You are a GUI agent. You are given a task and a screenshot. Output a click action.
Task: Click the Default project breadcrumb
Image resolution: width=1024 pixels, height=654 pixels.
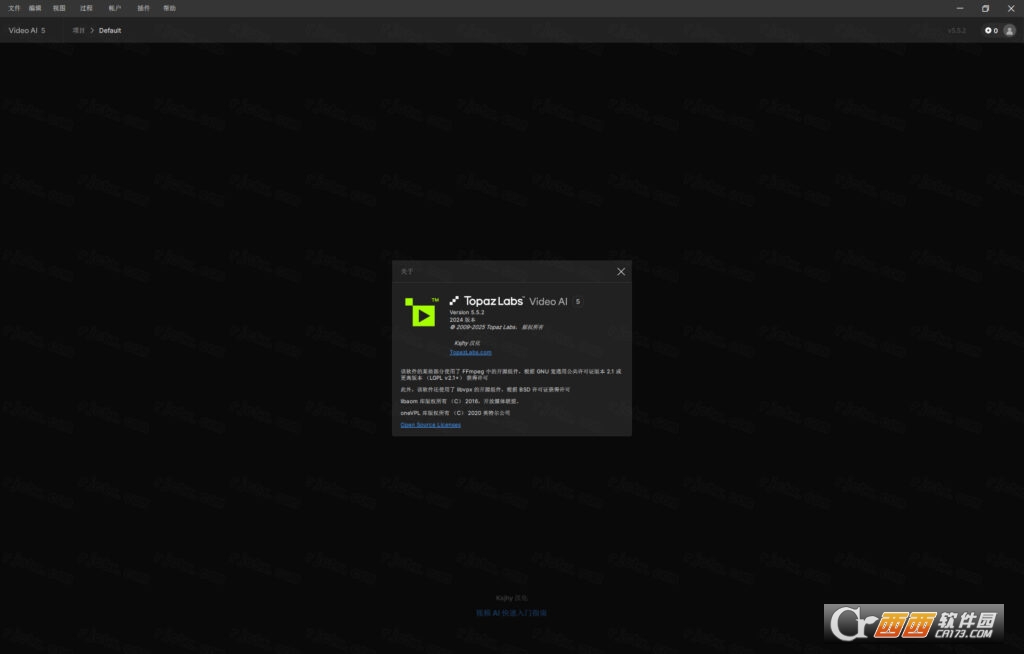coord(110,31)
